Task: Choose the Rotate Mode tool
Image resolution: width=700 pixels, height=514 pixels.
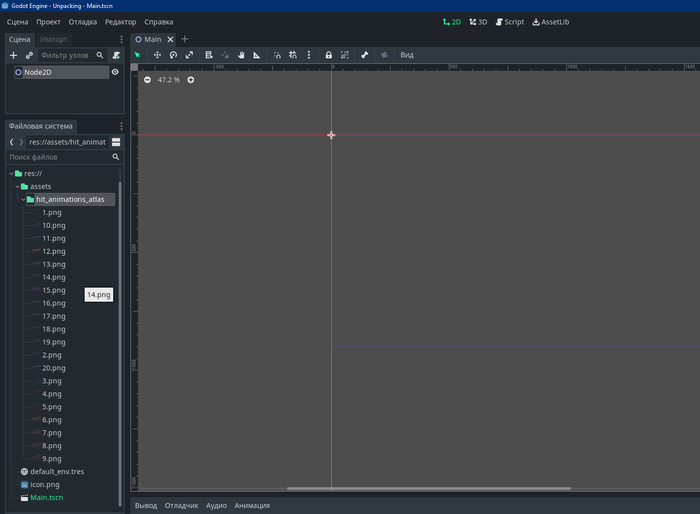Action: click(173, 55)
